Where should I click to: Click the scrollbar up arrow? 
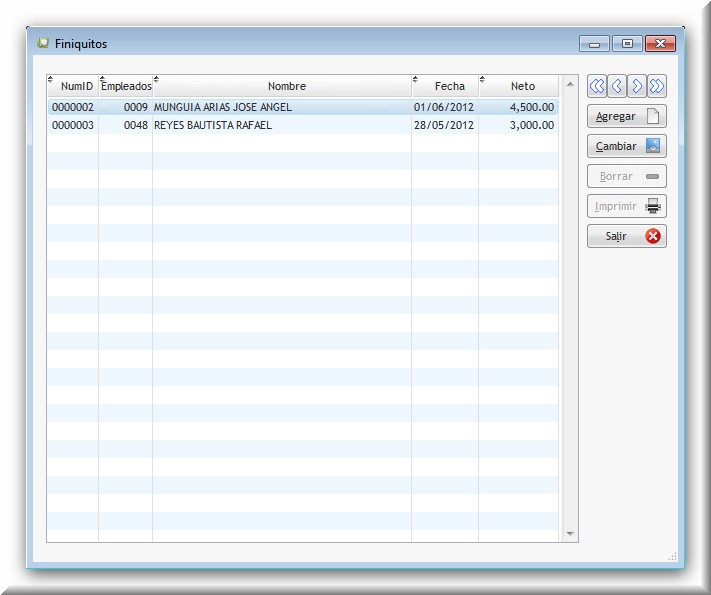570,84
